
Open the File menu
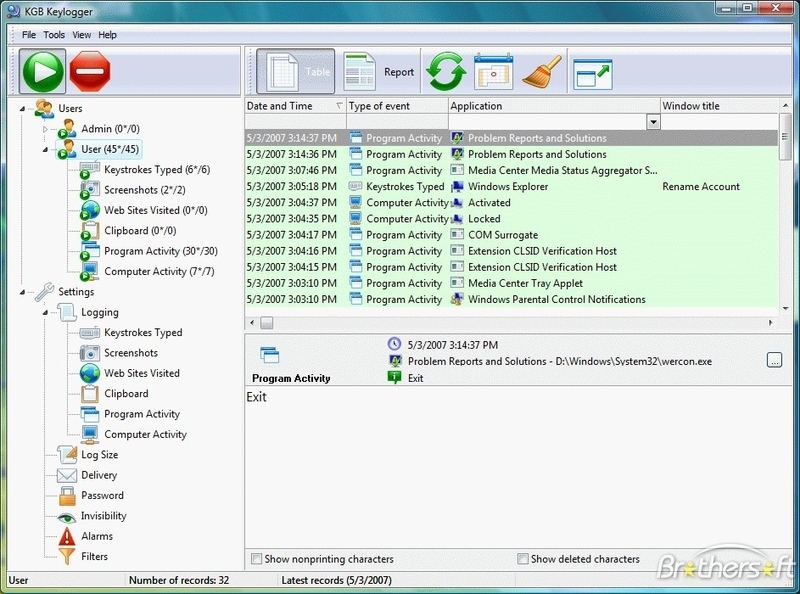29,35
